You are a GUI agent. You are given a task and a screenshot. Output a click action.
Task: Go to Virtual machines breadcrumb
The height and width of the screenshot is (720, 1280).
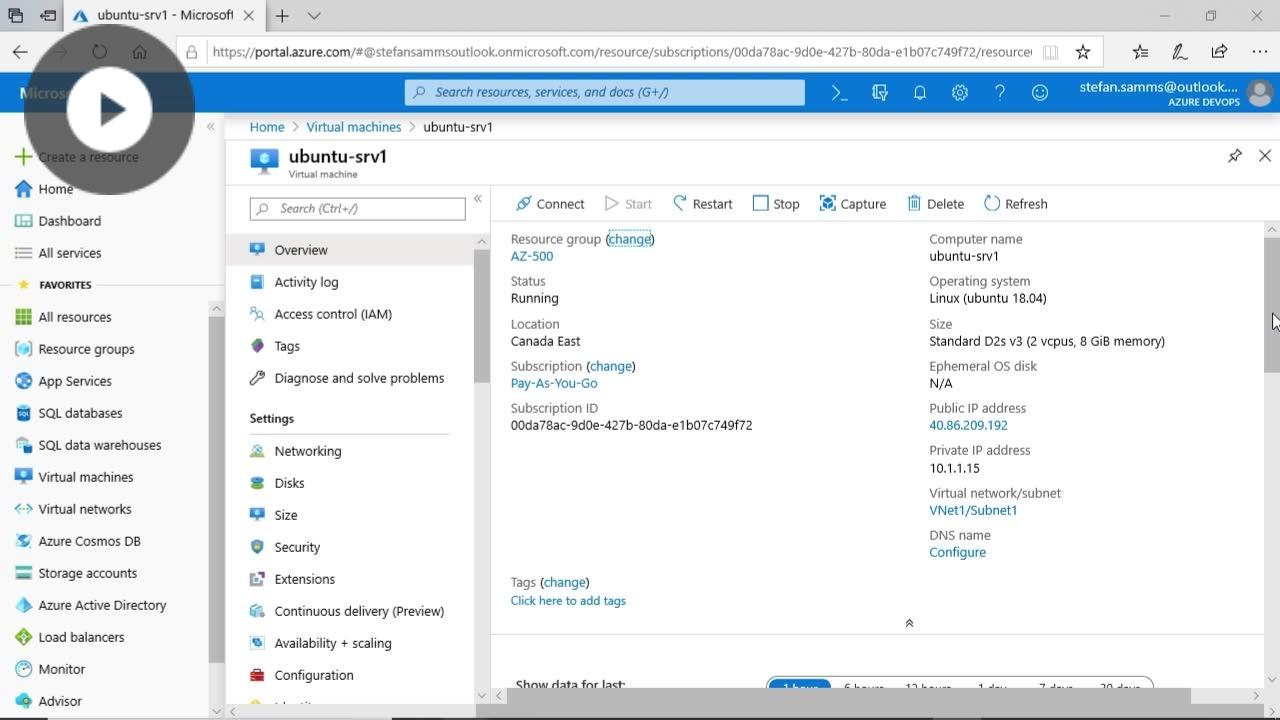click(x=354, y=127)
